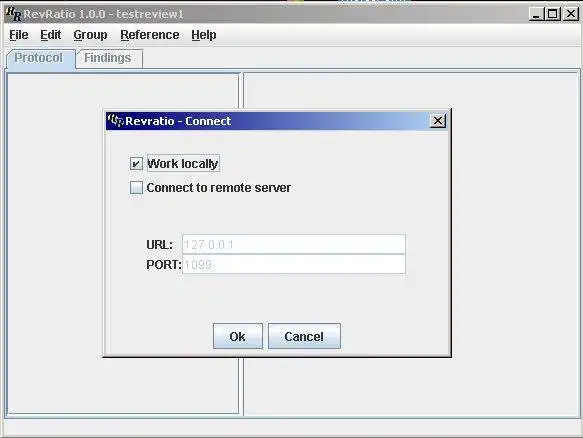This screenshot has width=583, height=438.
Task: Open the File menu
Action: (19, 35)
